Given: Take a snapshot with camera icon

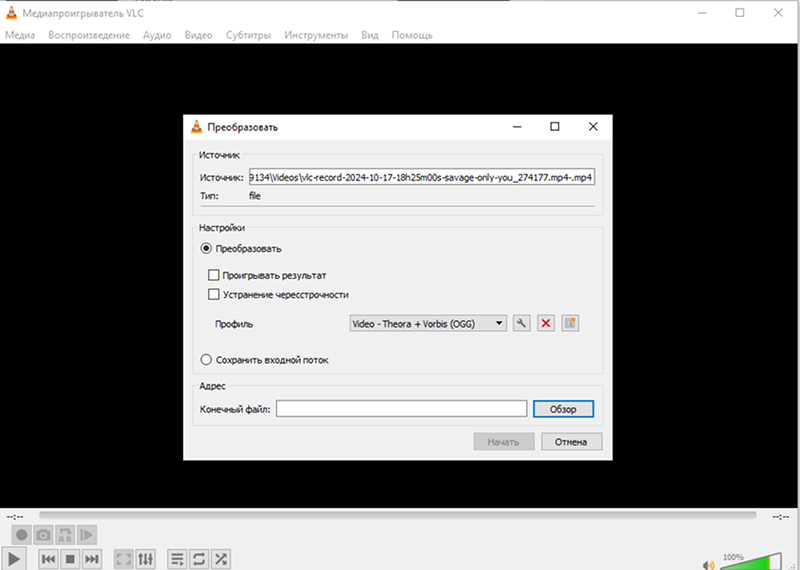Looking at the screenshot, I should [43, 535].
